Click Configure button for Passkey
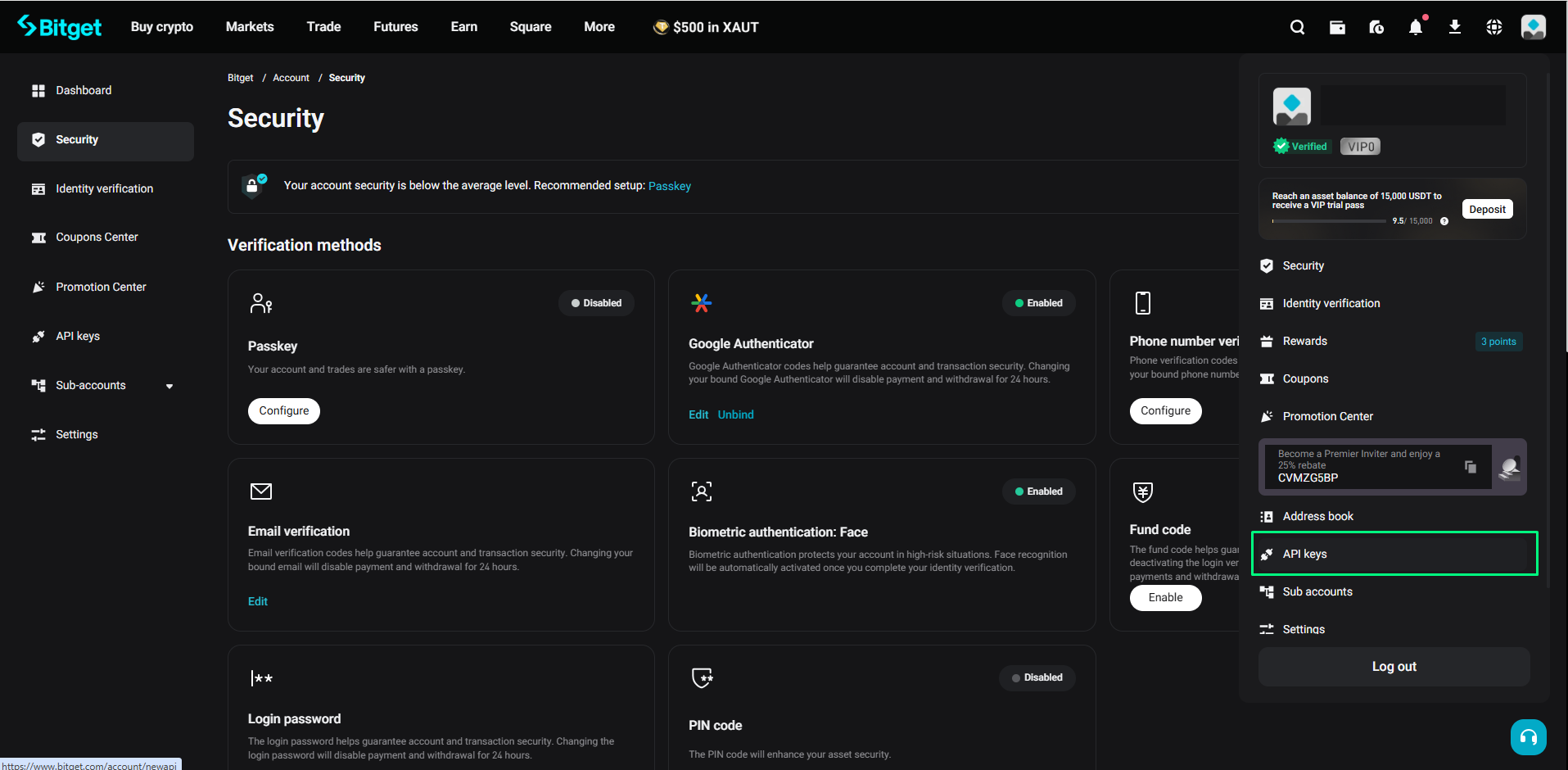Viewport: 1568px width, 770px height. point(284,410)
